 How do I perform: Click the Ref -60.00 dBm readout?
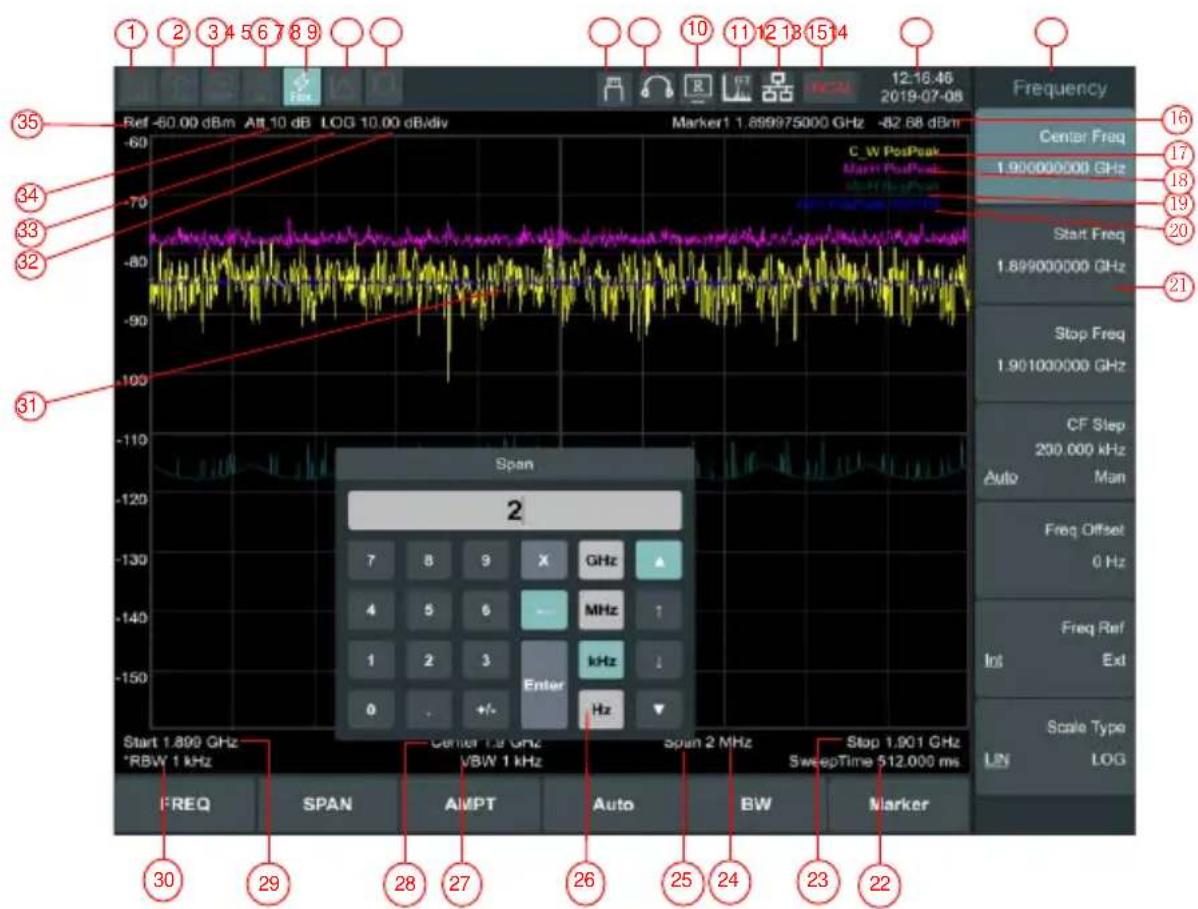[x=179, y=122]
